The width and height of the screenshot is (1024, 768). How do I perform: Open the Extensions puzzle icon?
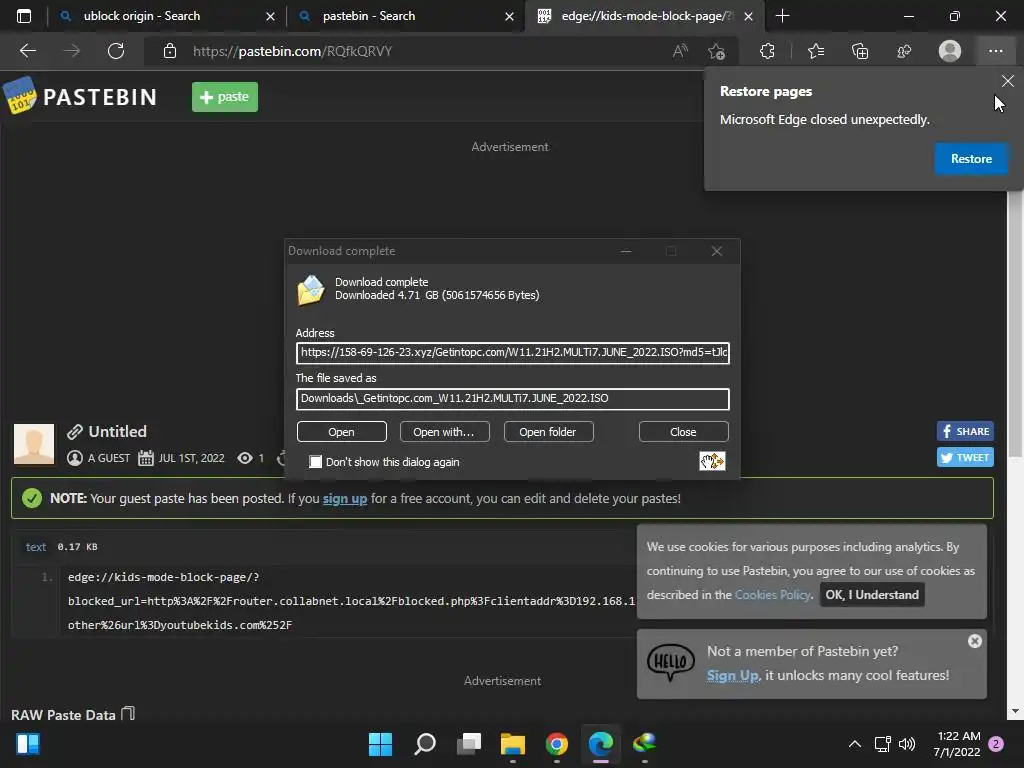[x=767, y=51]
